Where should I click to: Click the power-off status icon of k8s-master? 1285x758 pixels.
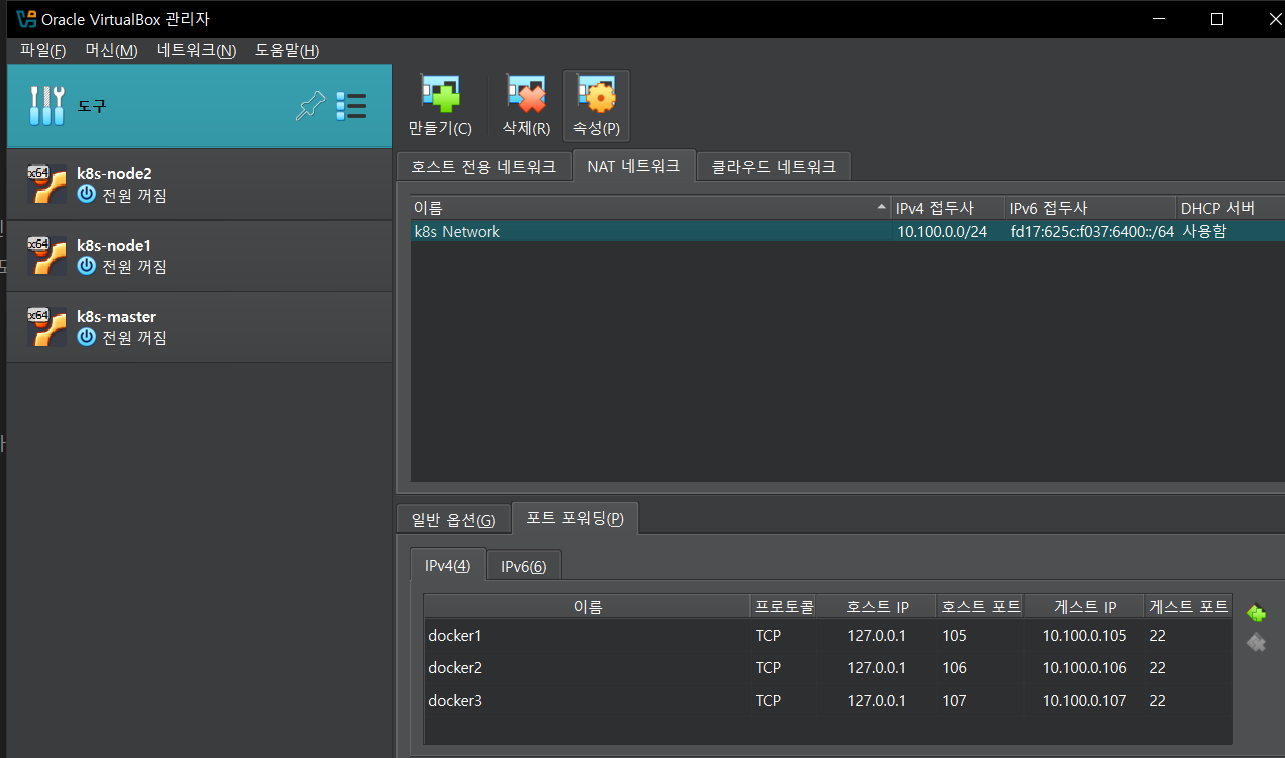tap(87, 338)
